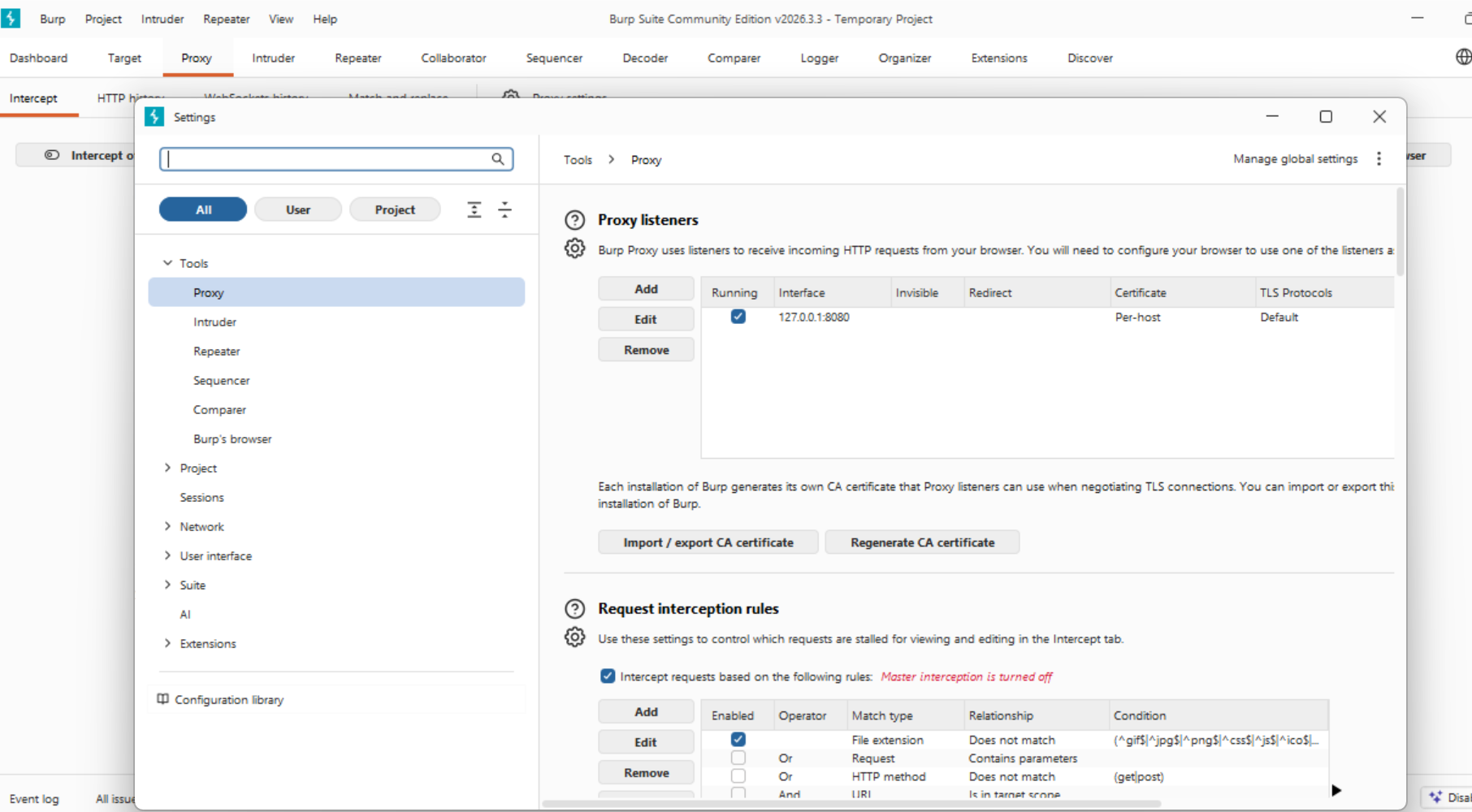Image resolution: width=1472 pixels, height=812 pixels.
Task: Open the Intruder menu in the menu bar
Action: tap(162, 19)
